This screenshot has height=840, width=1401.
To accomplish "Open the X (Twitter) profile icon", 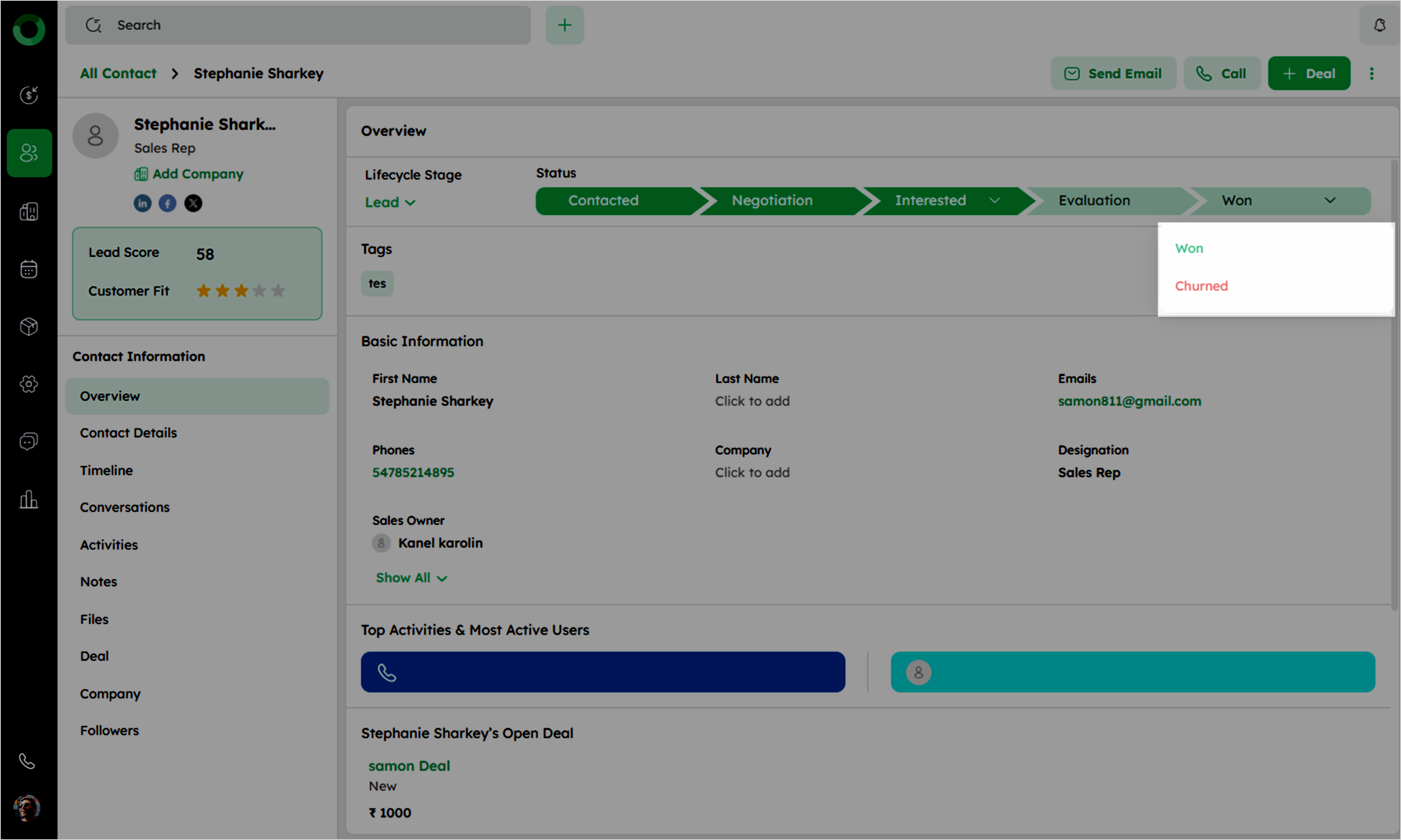I will click(194, 203).
